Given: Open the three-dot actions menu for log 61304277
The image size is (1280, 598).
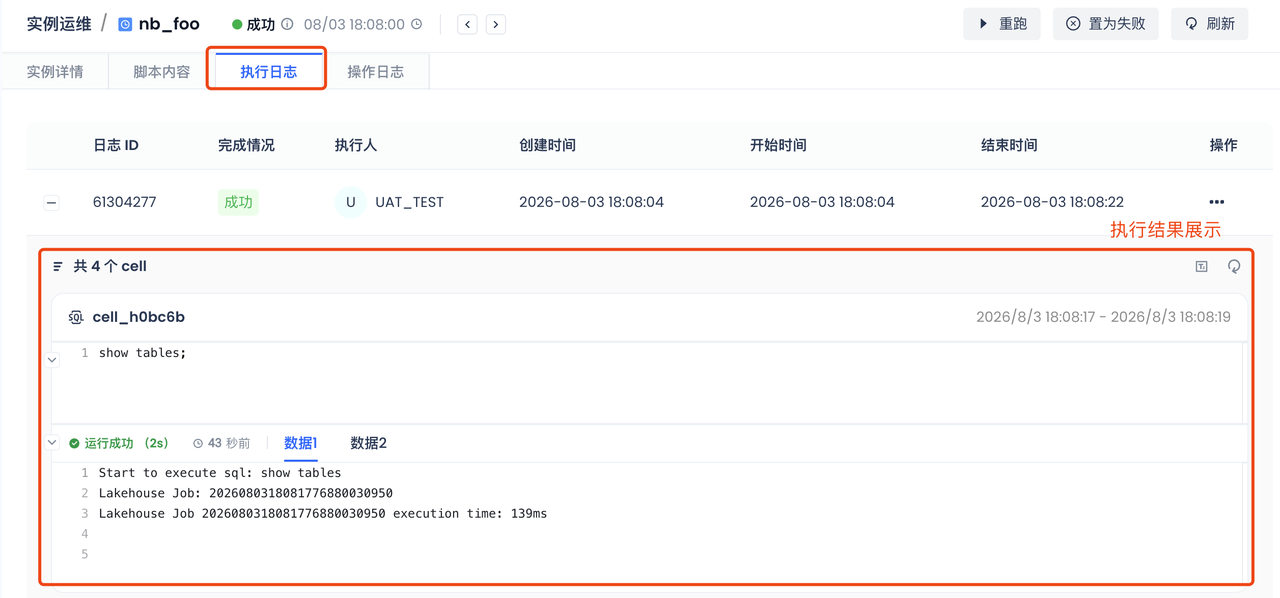Looking at the screenshot, I should [1216, 202].
